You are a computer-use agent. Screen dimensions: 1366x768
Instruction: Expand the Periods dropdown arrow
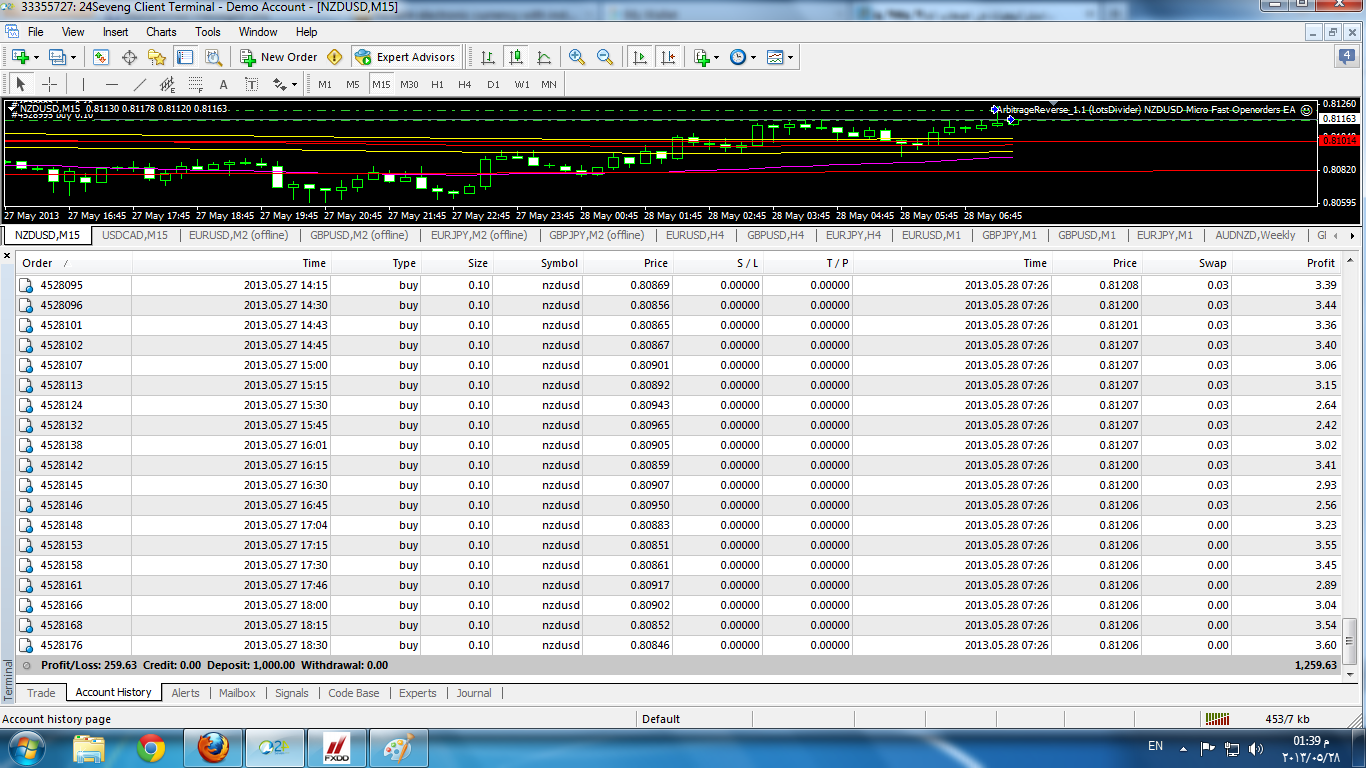753,57
